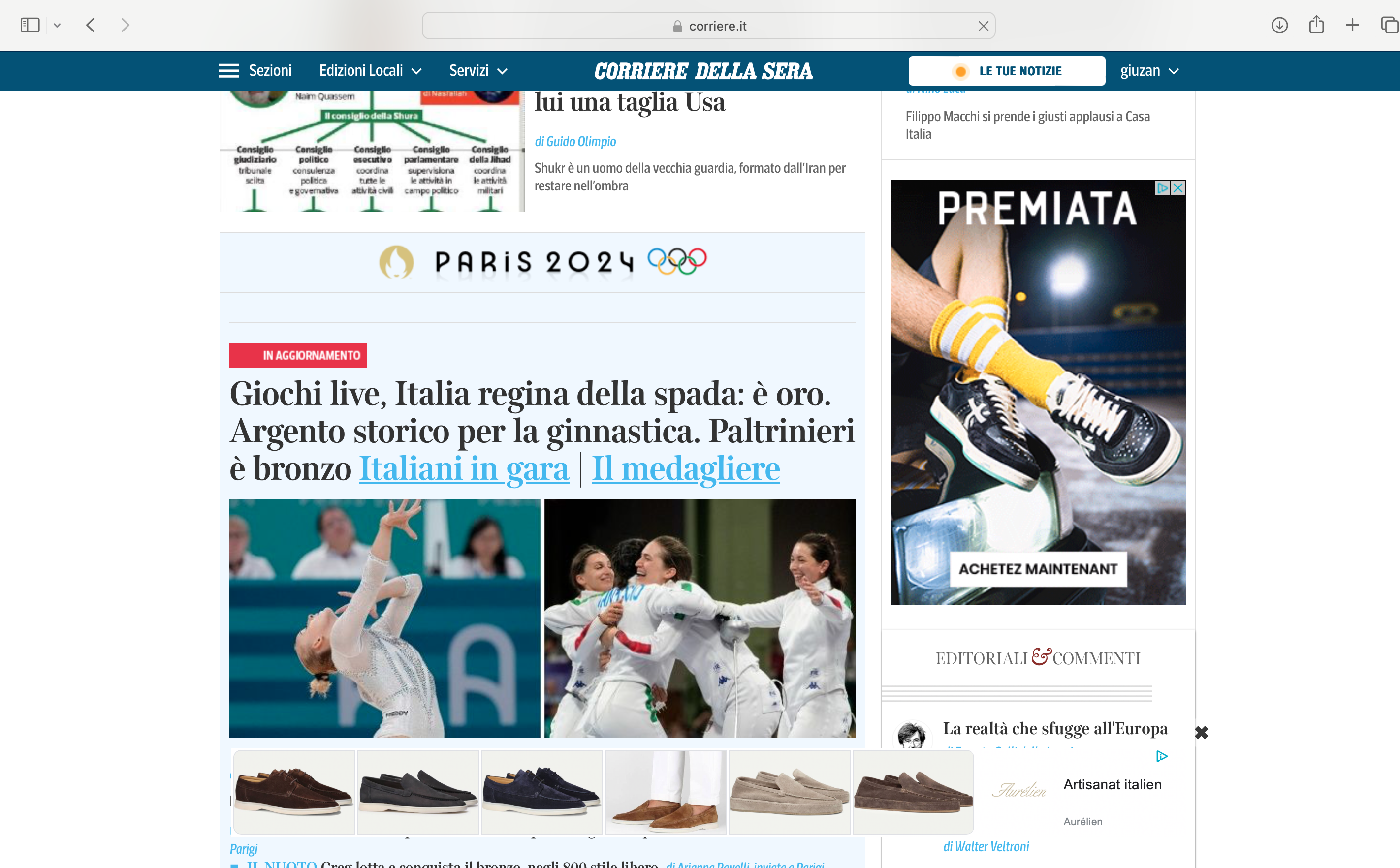
Task: Open the Safari downloads icon
Action: click(x=1279, y=25)
